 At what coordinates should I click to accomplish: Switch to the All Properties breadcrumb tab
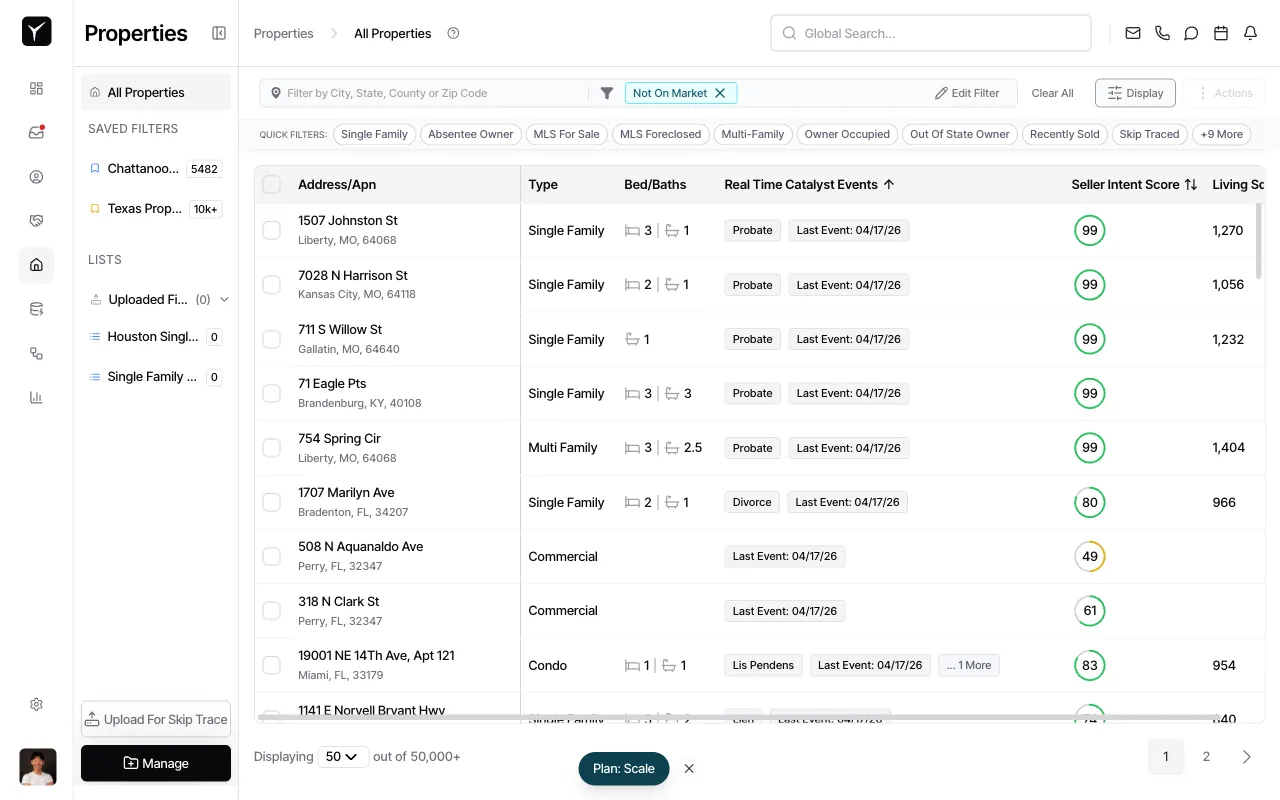click(392, 33)
